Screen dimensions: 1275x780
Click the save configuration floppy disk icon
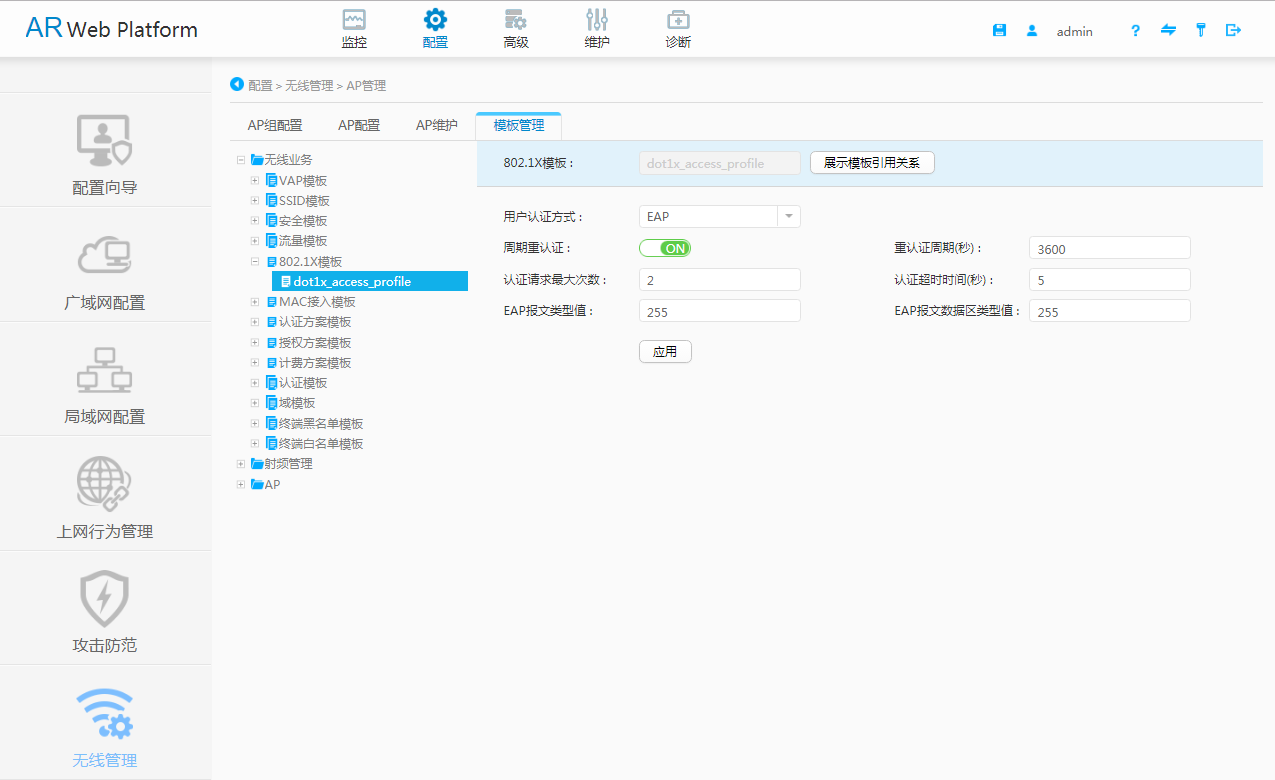[999, 30]
